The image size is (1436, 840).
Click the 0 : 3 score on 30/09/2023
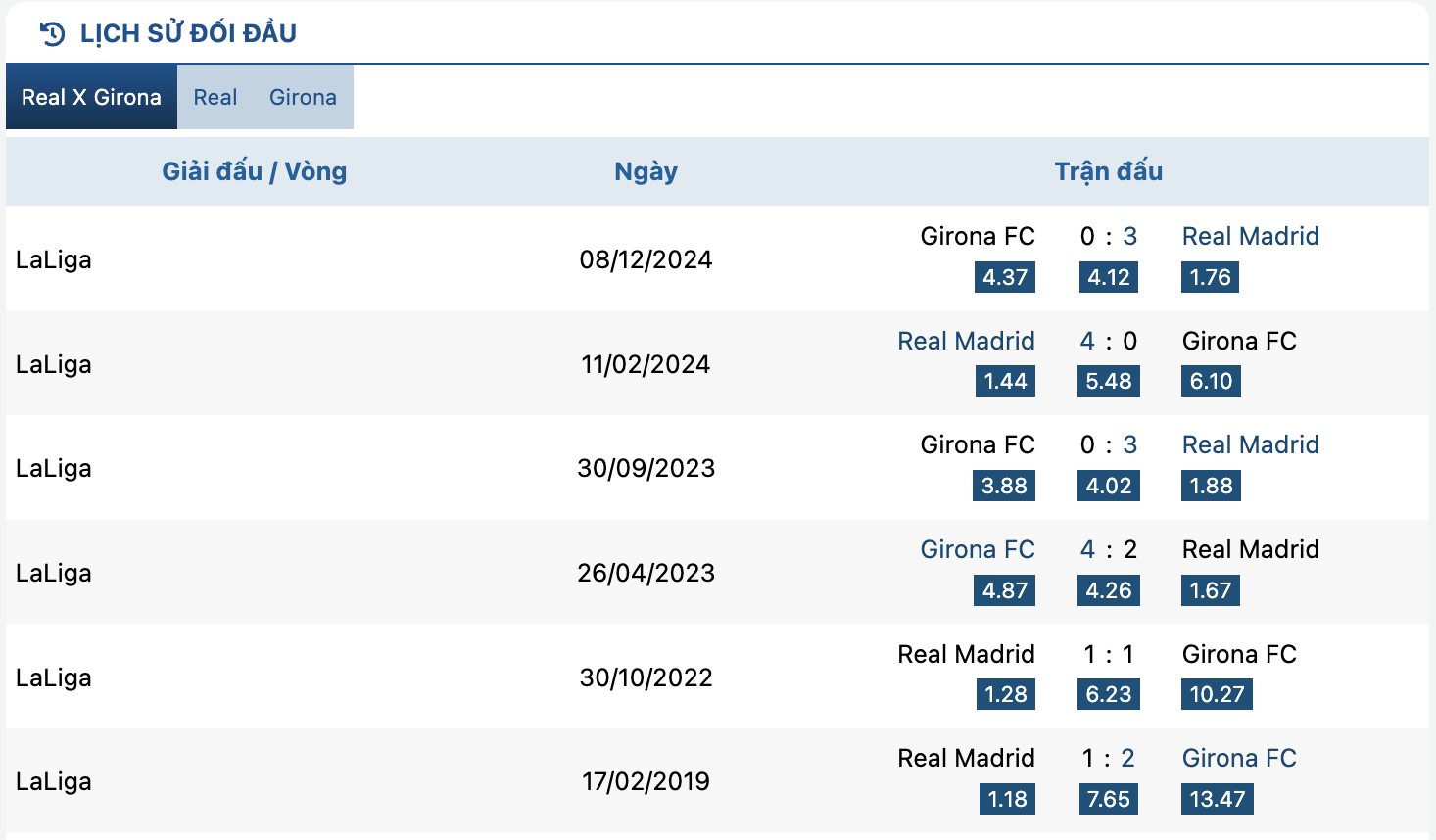tap(1109, 444)
